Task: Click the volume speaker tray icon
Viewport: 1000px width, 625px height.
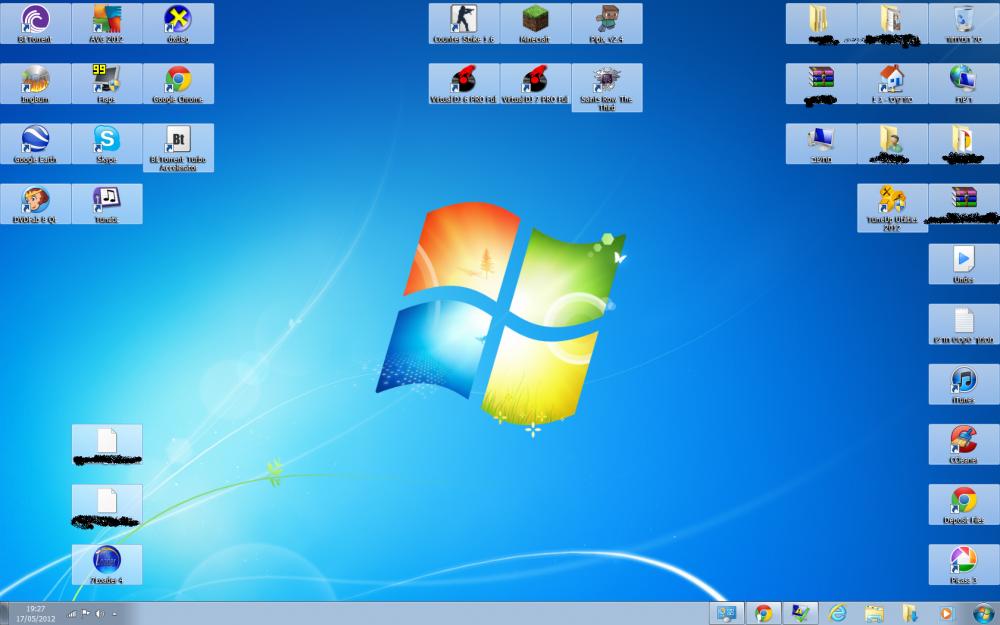Action: 99,614
